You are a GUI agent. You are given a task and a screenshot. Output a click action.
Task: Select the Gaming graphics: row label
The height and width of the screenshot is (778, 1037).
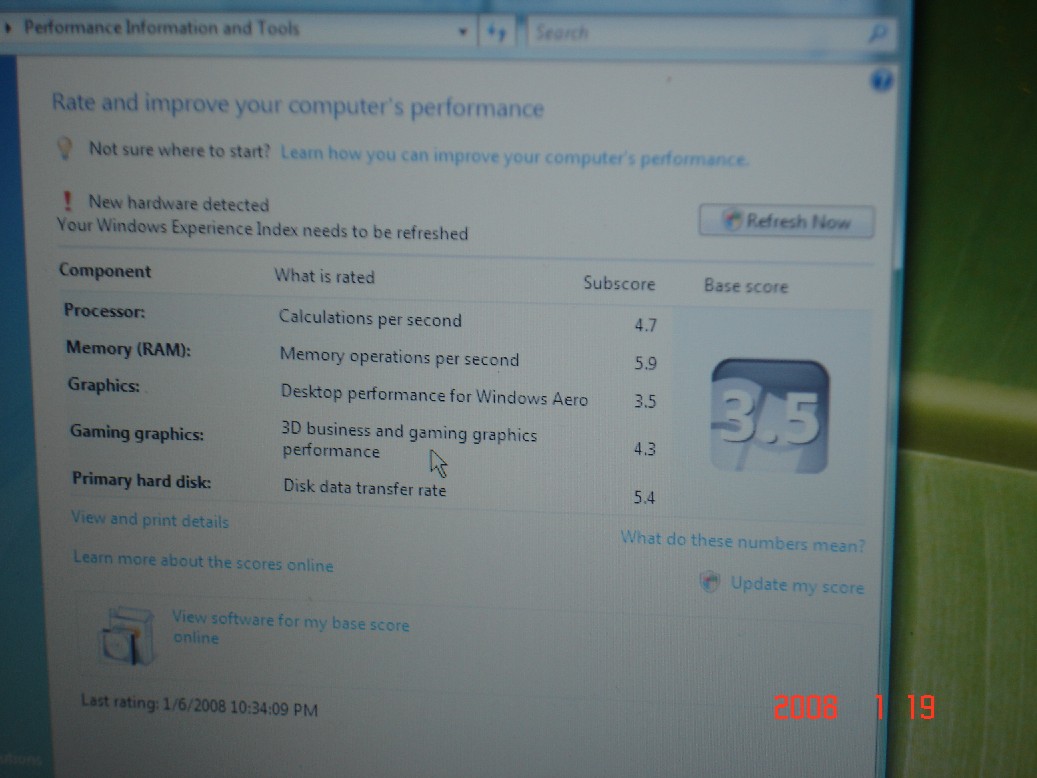point(137,433)
